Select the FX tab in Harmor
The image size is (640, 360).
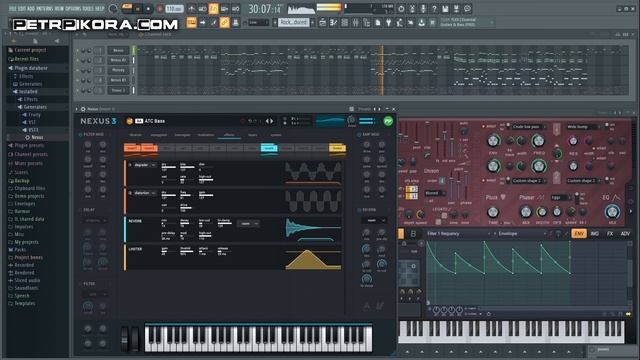610,233
